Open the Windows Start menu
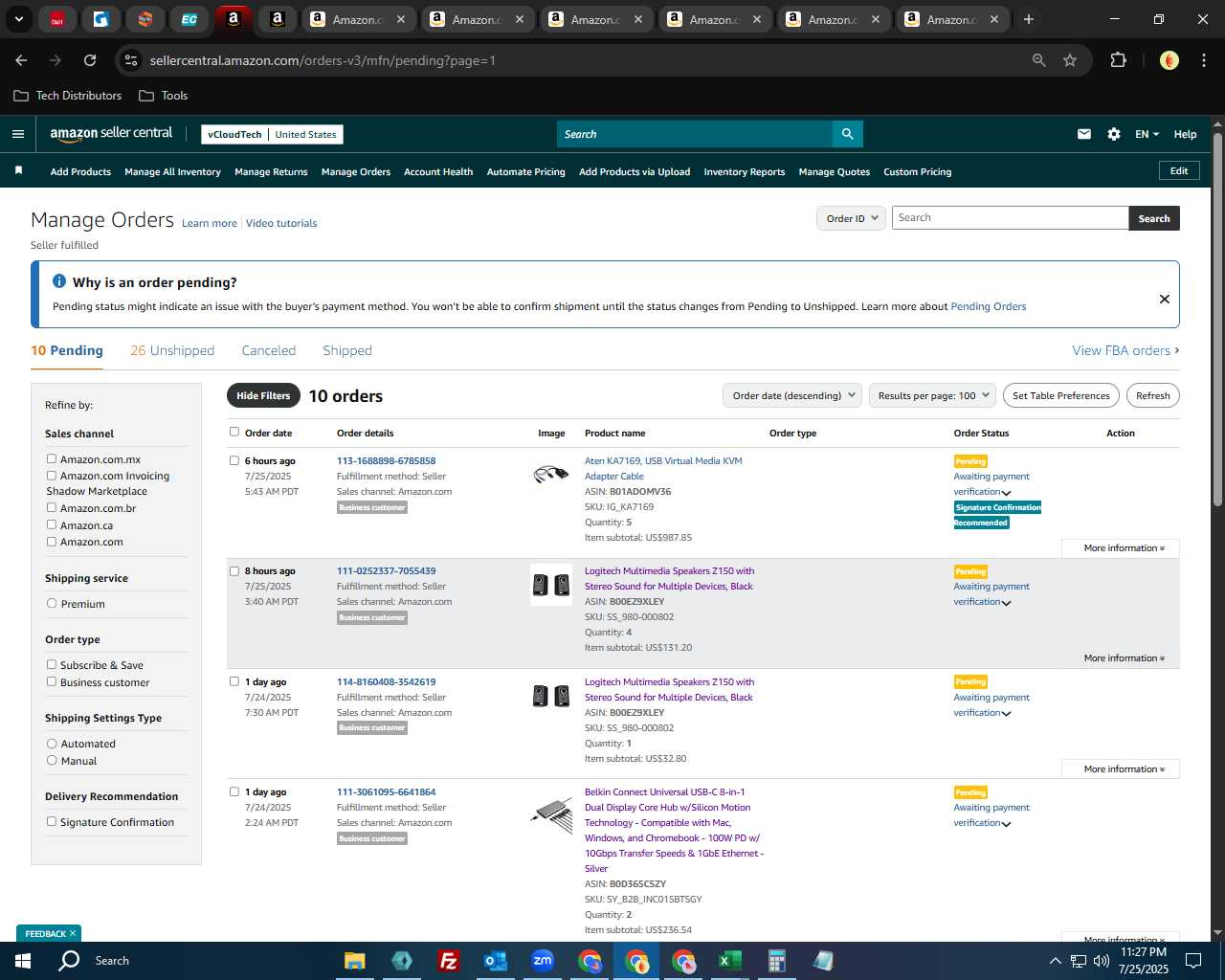Image resolution: width=1225 pixels, height=980 pixels. [x=23, y=960]
